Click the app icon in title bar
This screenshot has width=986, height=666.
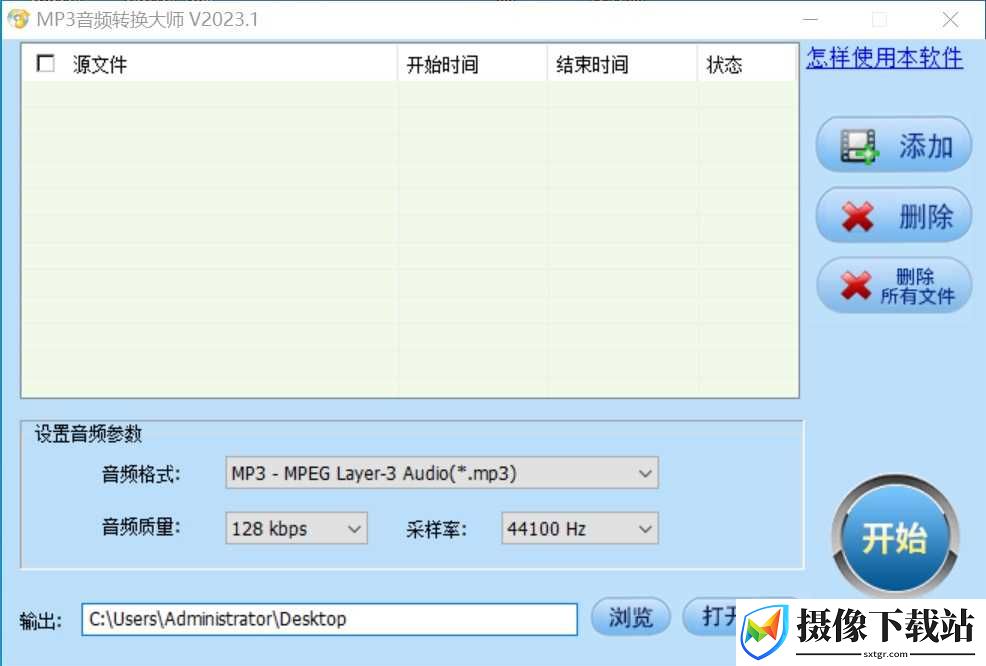point(18,19)
